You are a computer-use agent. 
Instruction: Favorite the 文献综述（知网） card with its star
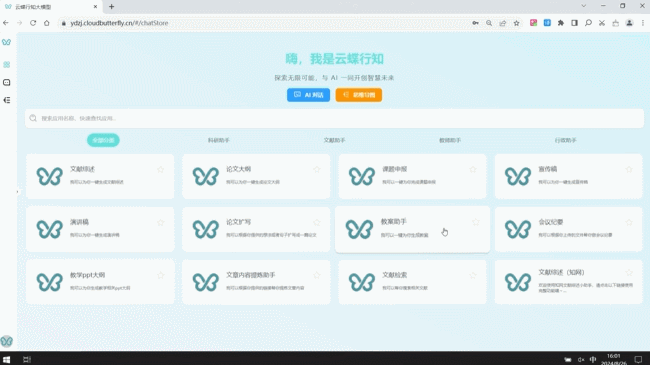[629, 273]
